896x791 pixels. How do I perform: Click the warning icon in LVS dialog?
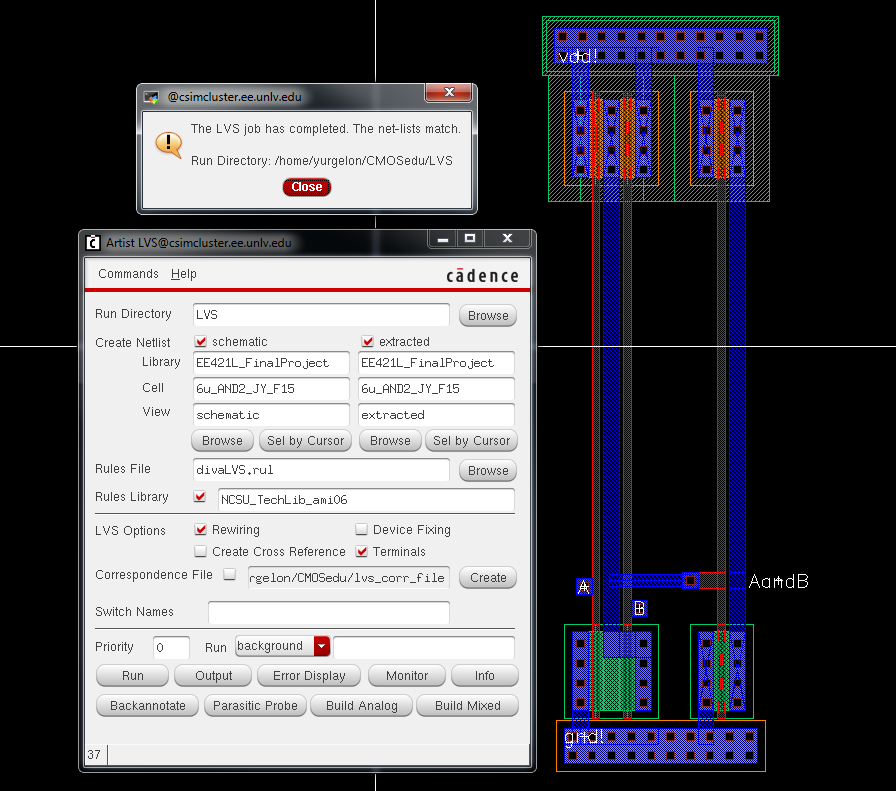(167, 143)
